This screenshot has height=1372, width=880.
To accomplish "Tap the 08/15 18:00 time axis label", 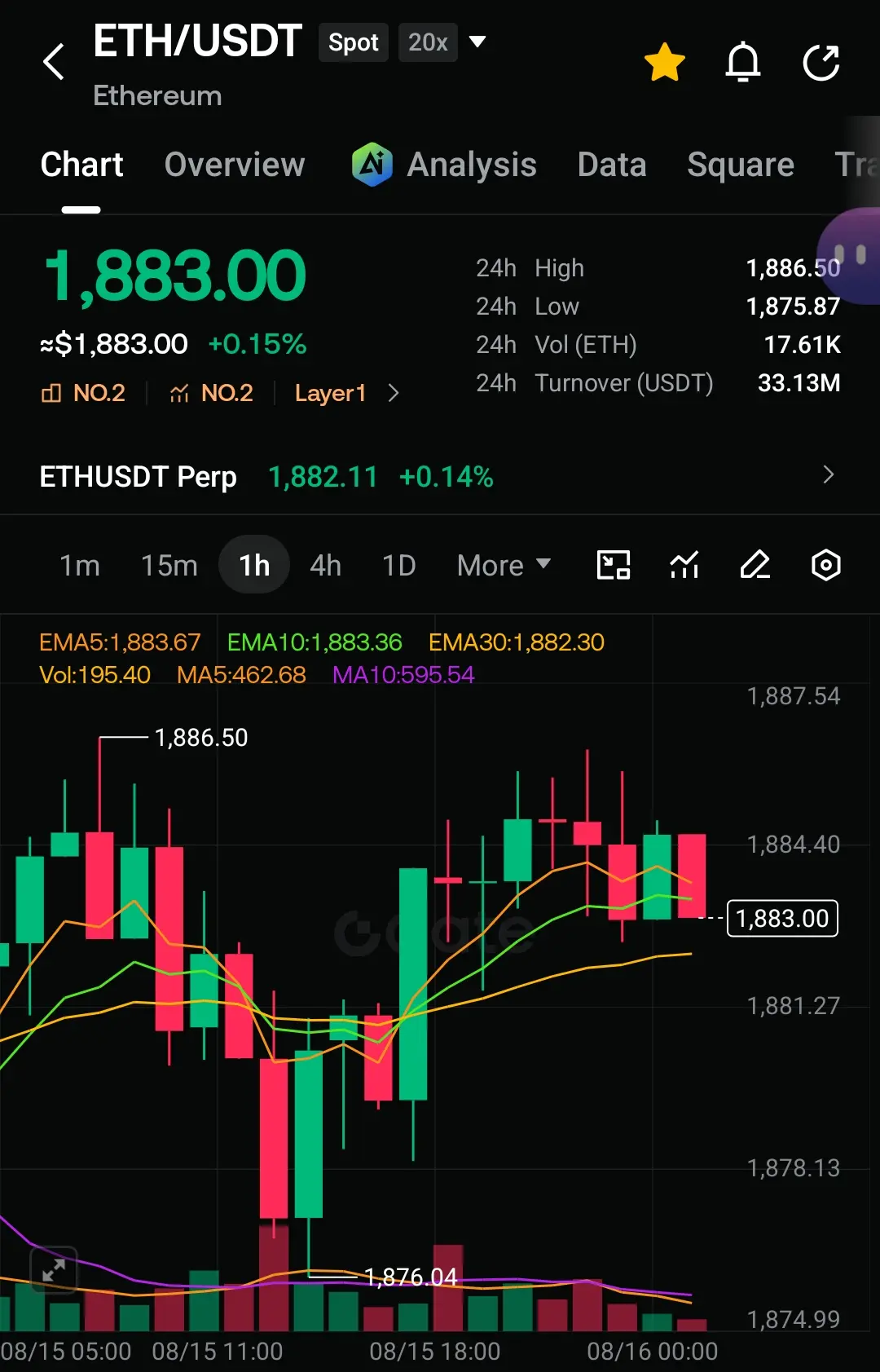I will pyautogui.click(x=435, y=1352).
